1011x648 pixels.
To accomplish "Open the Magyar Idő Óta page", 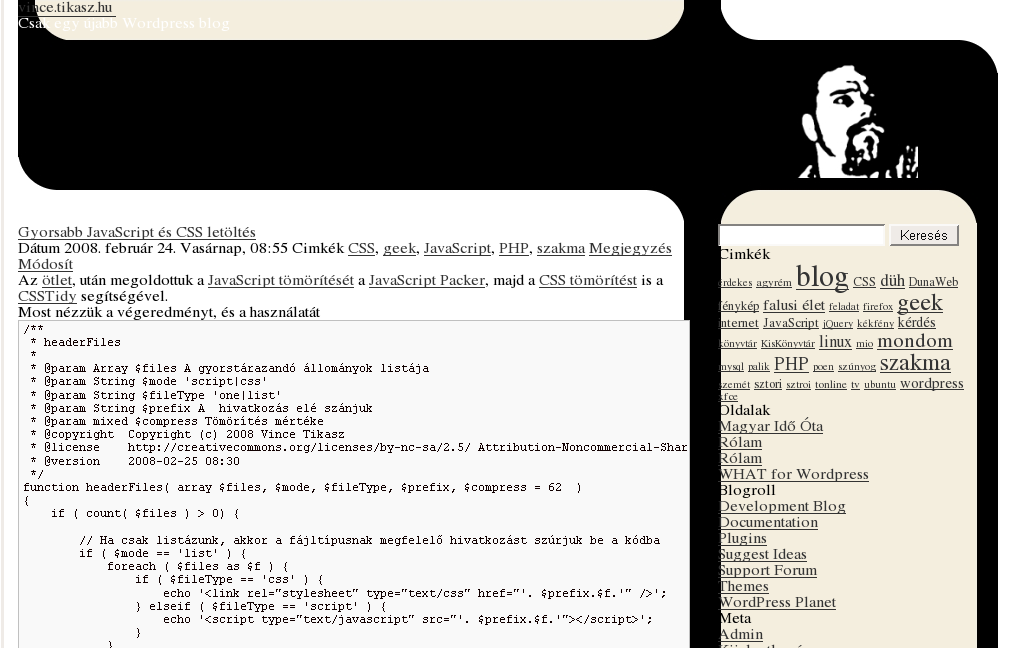I will (x=771, y=426).
